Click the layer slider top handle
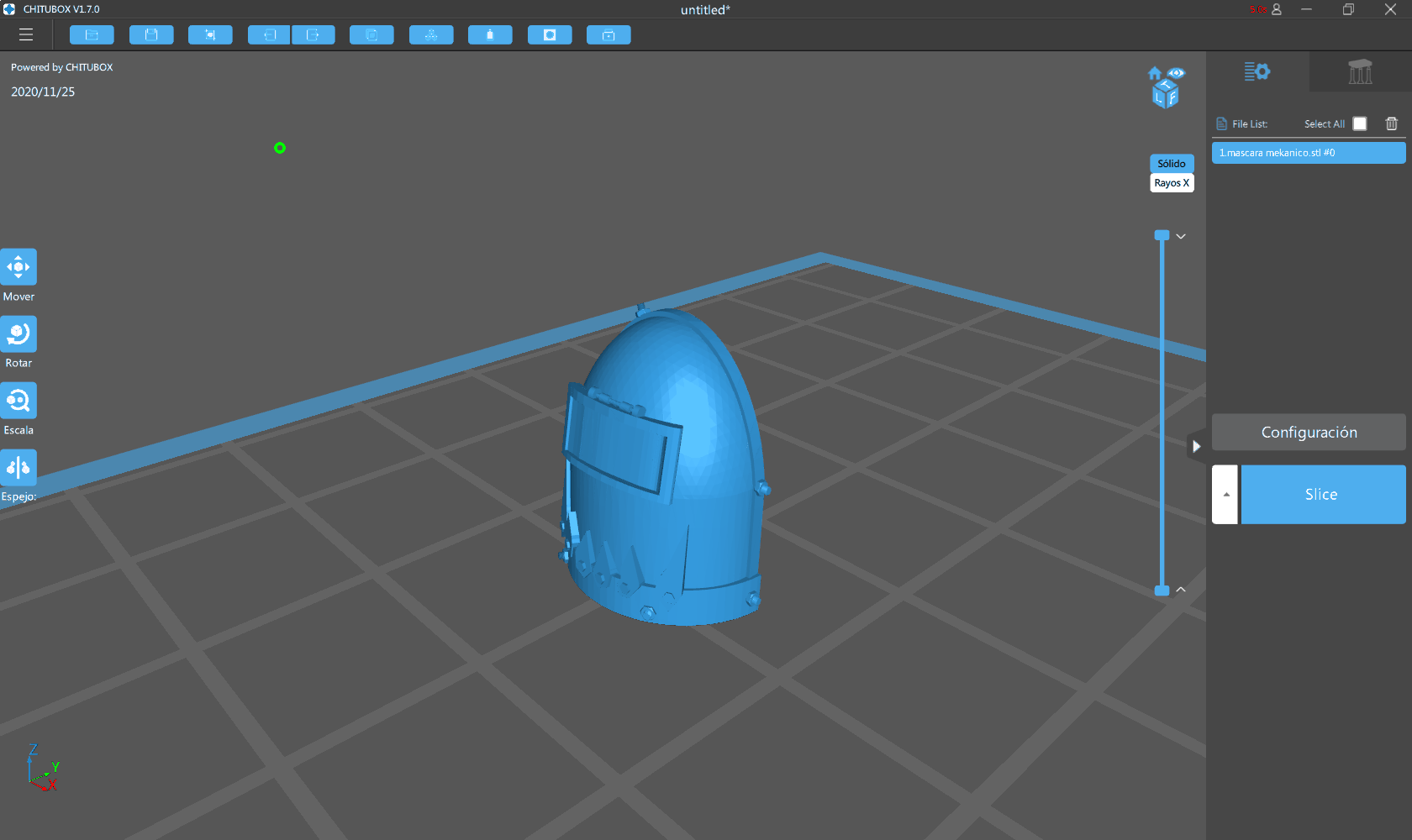 pyautogui.click(x=1162, y=236)
